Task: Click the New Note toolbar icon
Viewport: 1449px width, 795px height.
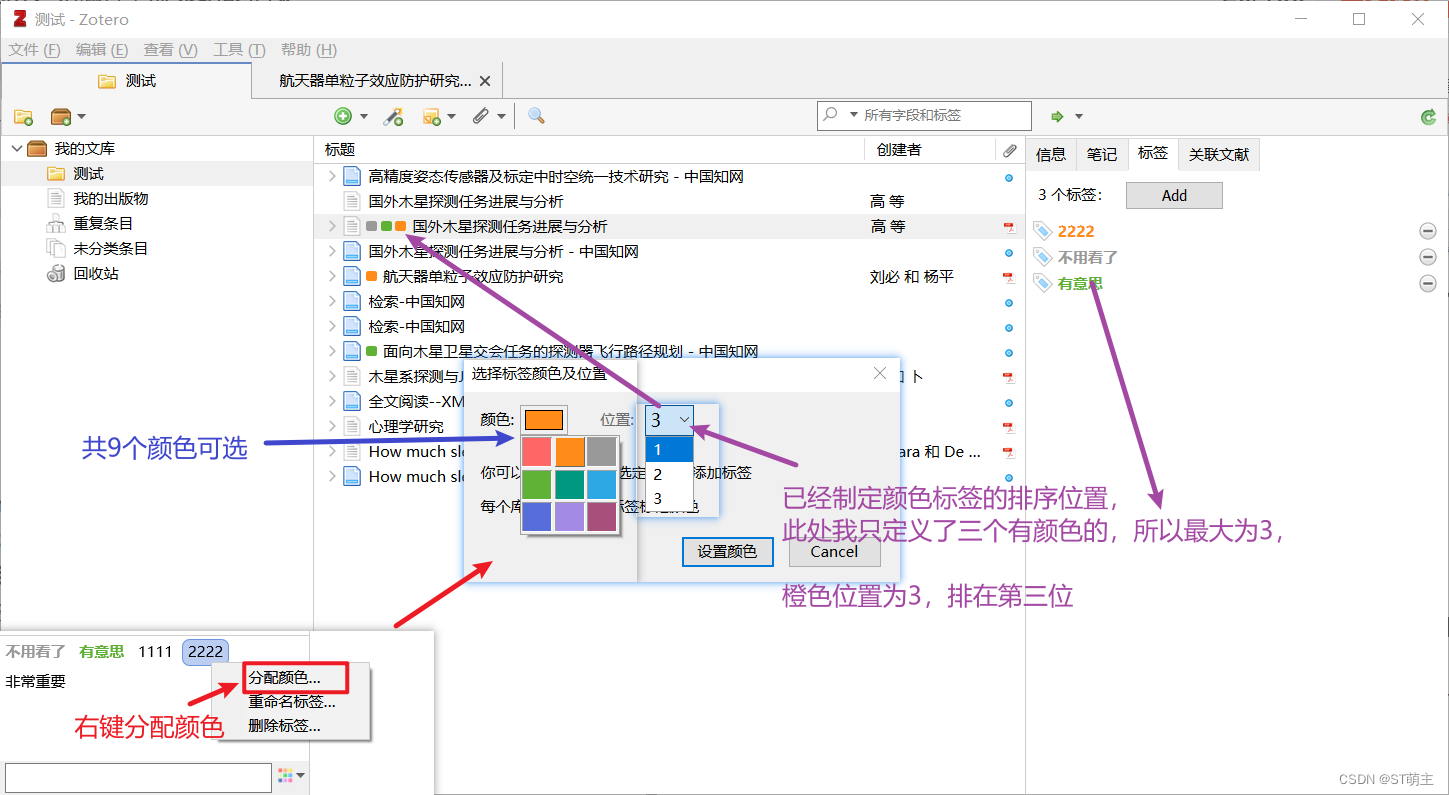Action: pos(432,116)
